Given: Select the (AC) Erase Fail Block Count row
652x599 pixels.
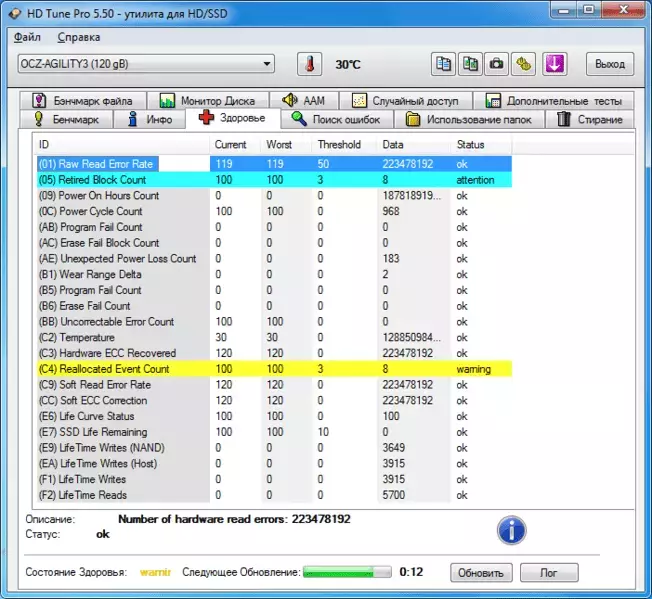Looking at the screenshot, I should tap(274, 243).
